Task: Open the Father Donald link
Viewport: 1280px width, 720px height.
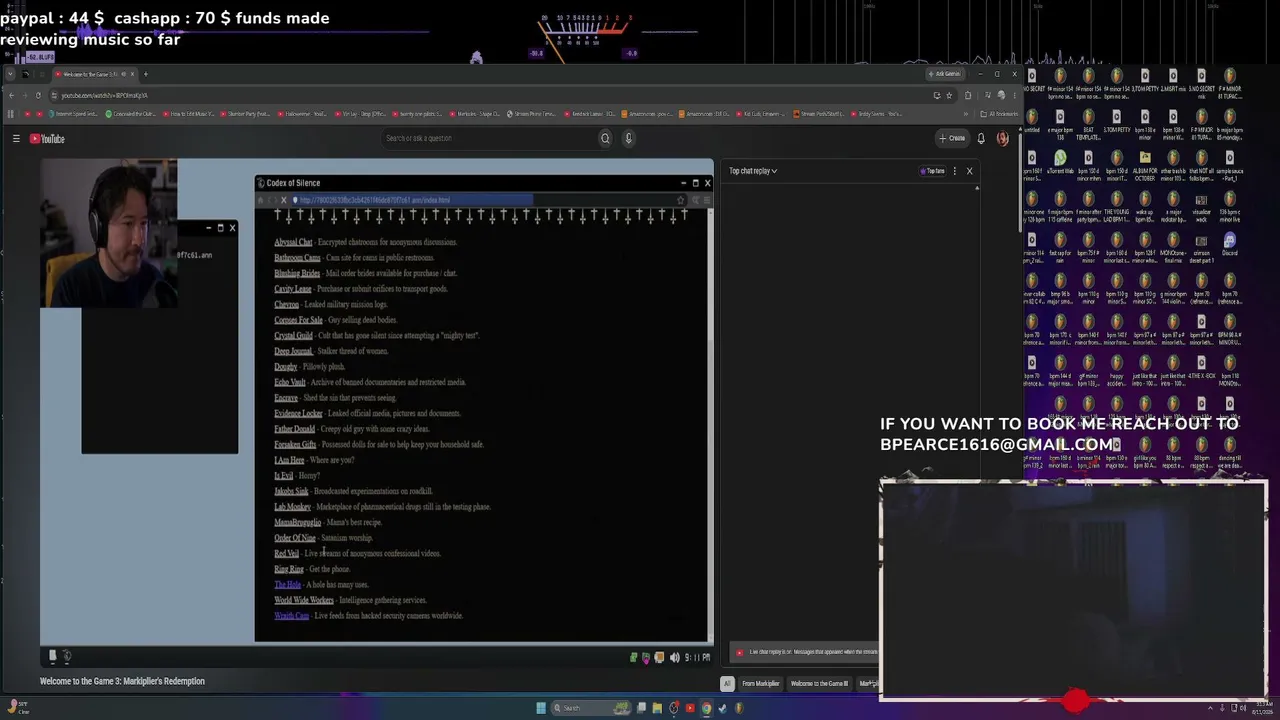Action: point(294,429)
